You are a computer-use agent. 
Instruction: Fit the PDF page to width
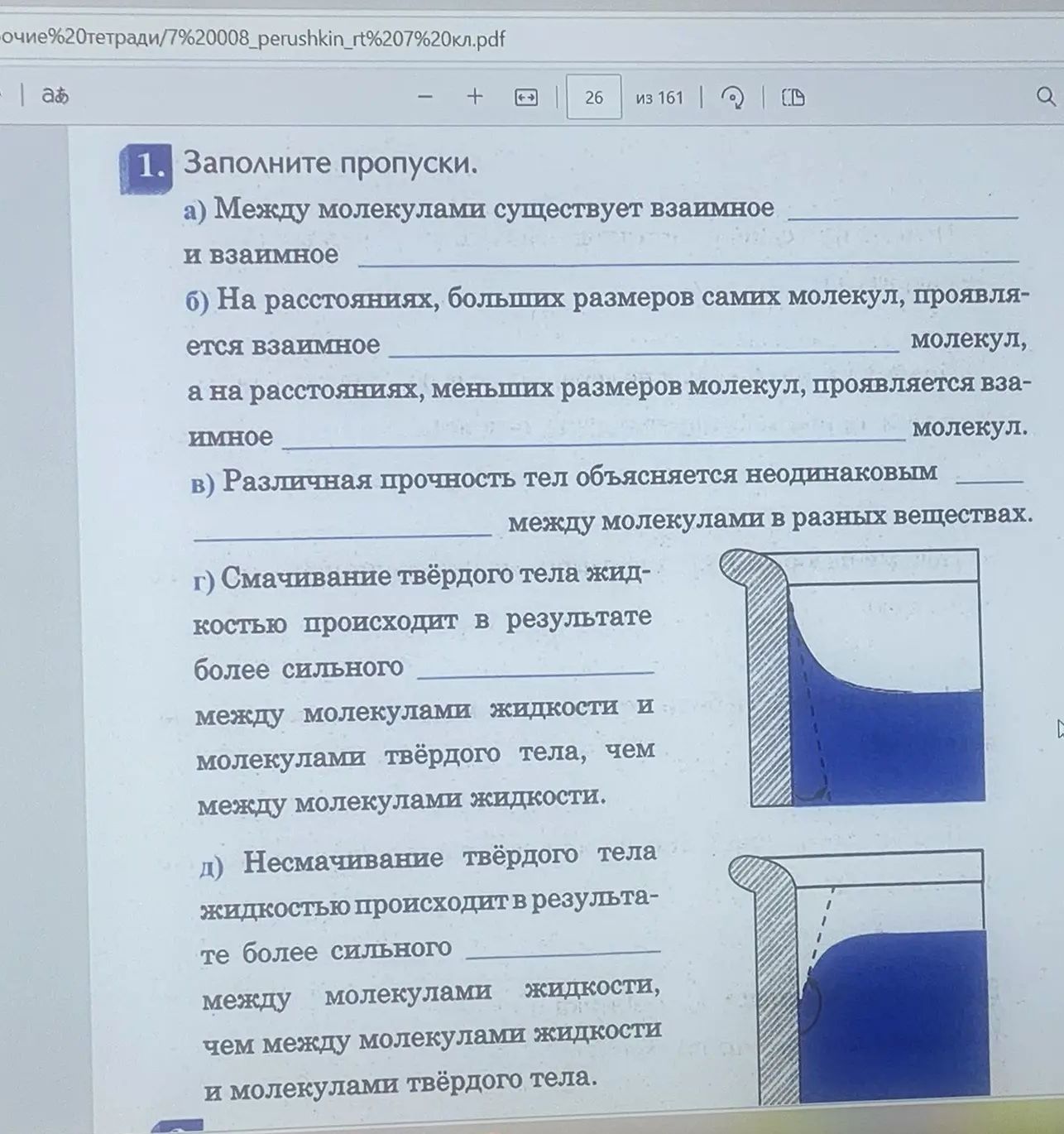526,98
